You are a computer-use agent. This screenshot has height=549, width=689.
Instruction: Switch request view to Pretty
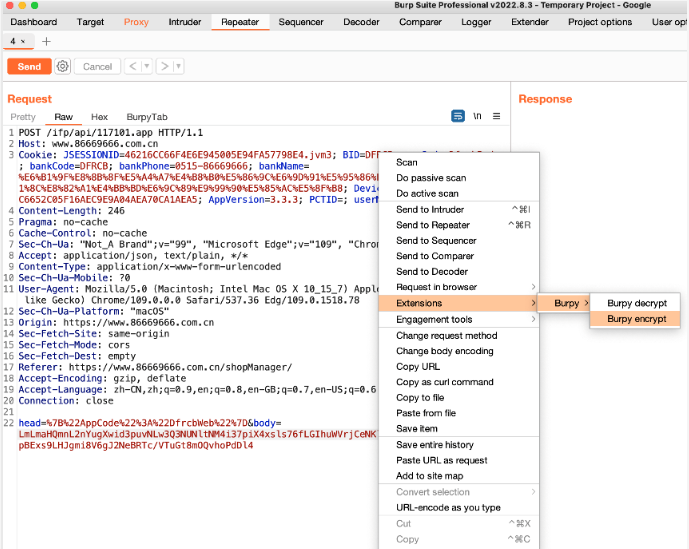(x=23, y=117)
